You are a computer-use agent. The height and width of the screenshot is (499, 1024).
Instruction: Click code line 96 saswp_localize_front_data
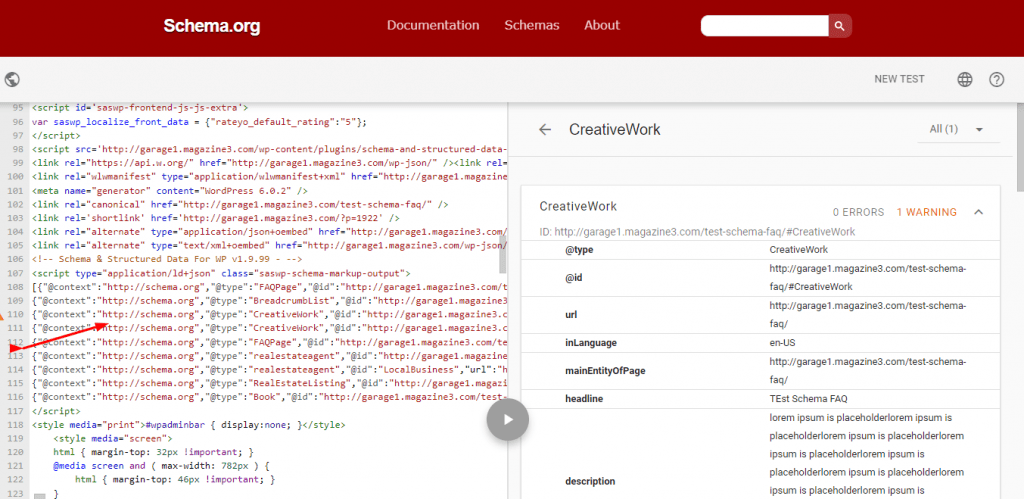point(199,122)
